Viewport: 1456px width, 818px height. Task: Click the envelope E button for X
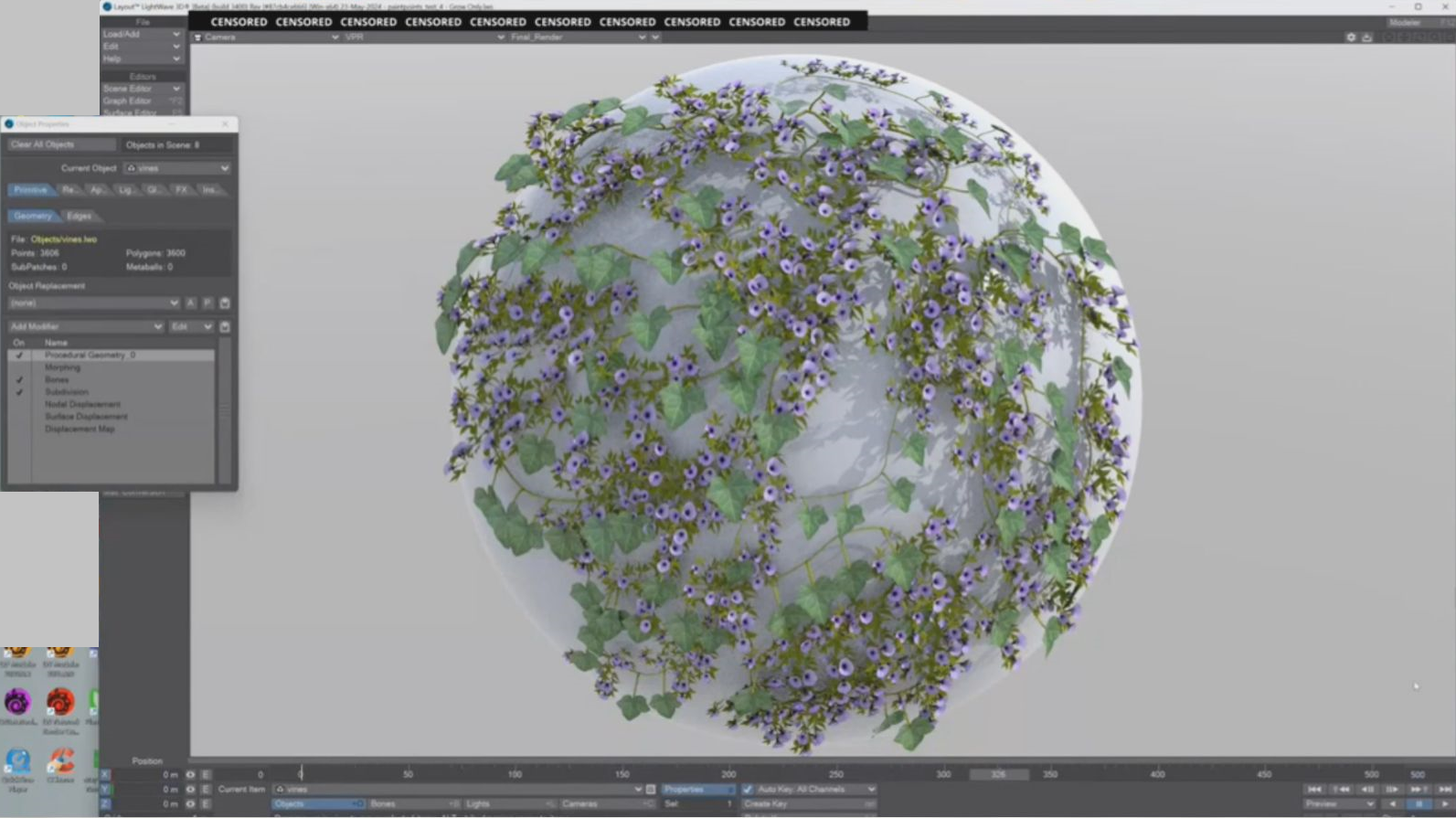[x=206, y=775]
